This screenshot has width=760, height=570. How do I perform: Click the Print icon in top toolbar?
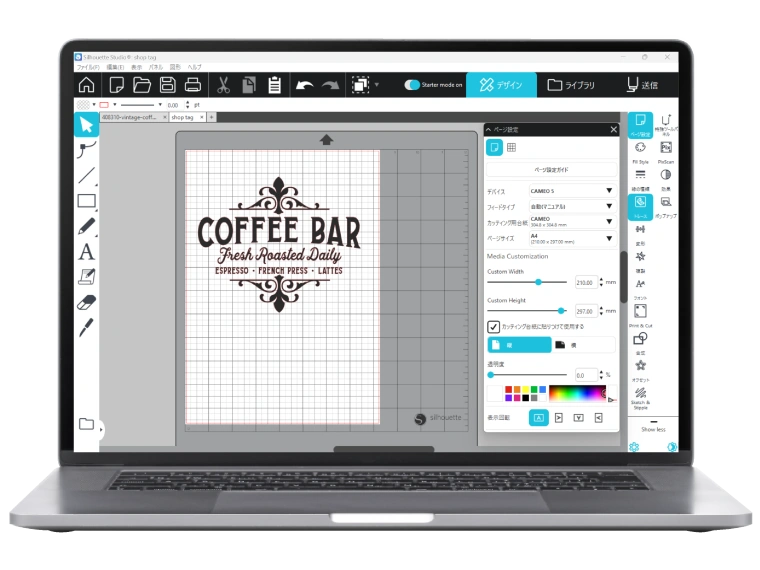coord(194,85)
